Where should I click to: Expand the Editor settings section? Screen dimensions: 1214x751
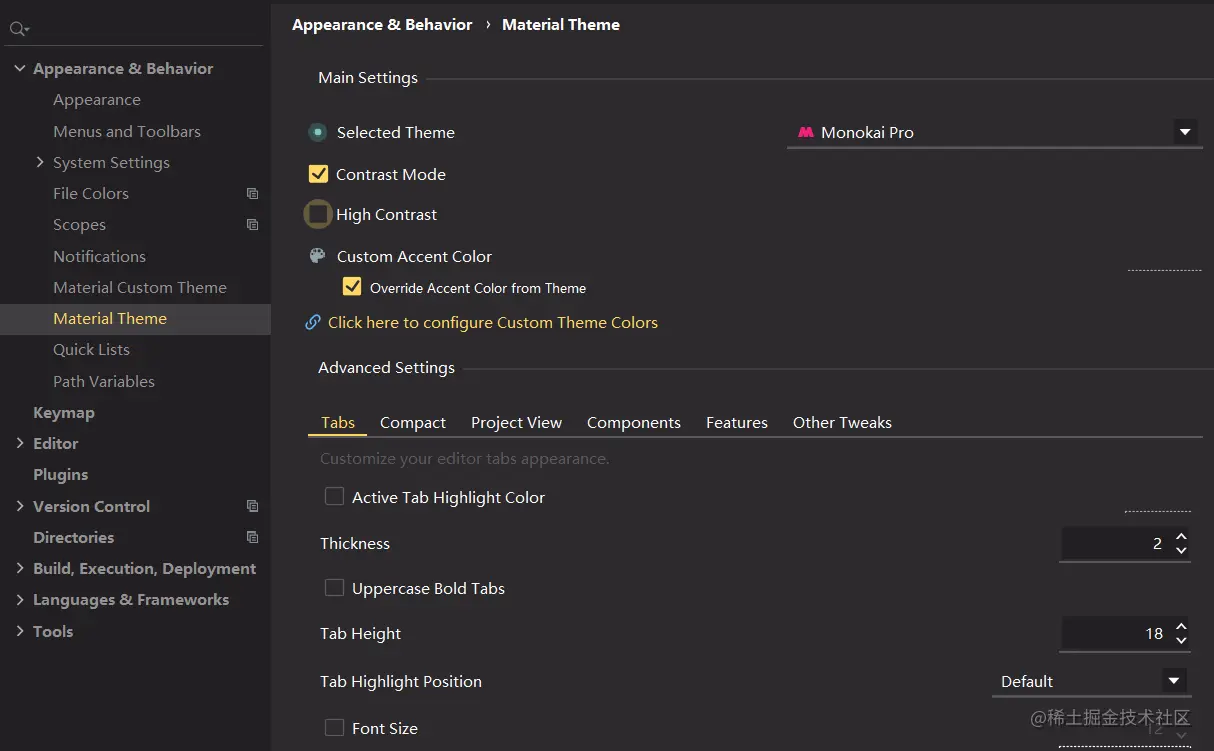(20, 443)
